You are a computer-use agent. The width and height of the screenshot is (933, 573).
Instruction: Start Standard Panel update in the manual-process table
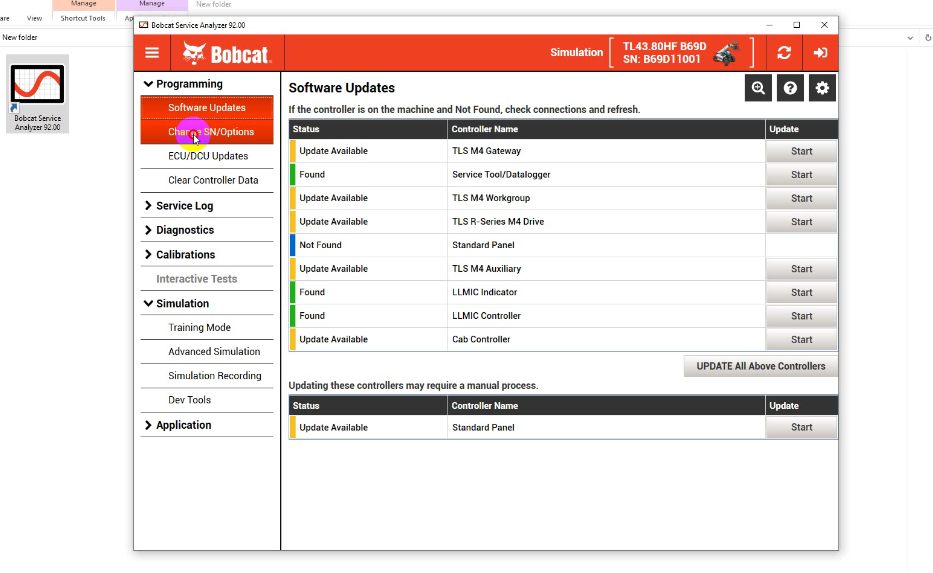pos(801,427)
